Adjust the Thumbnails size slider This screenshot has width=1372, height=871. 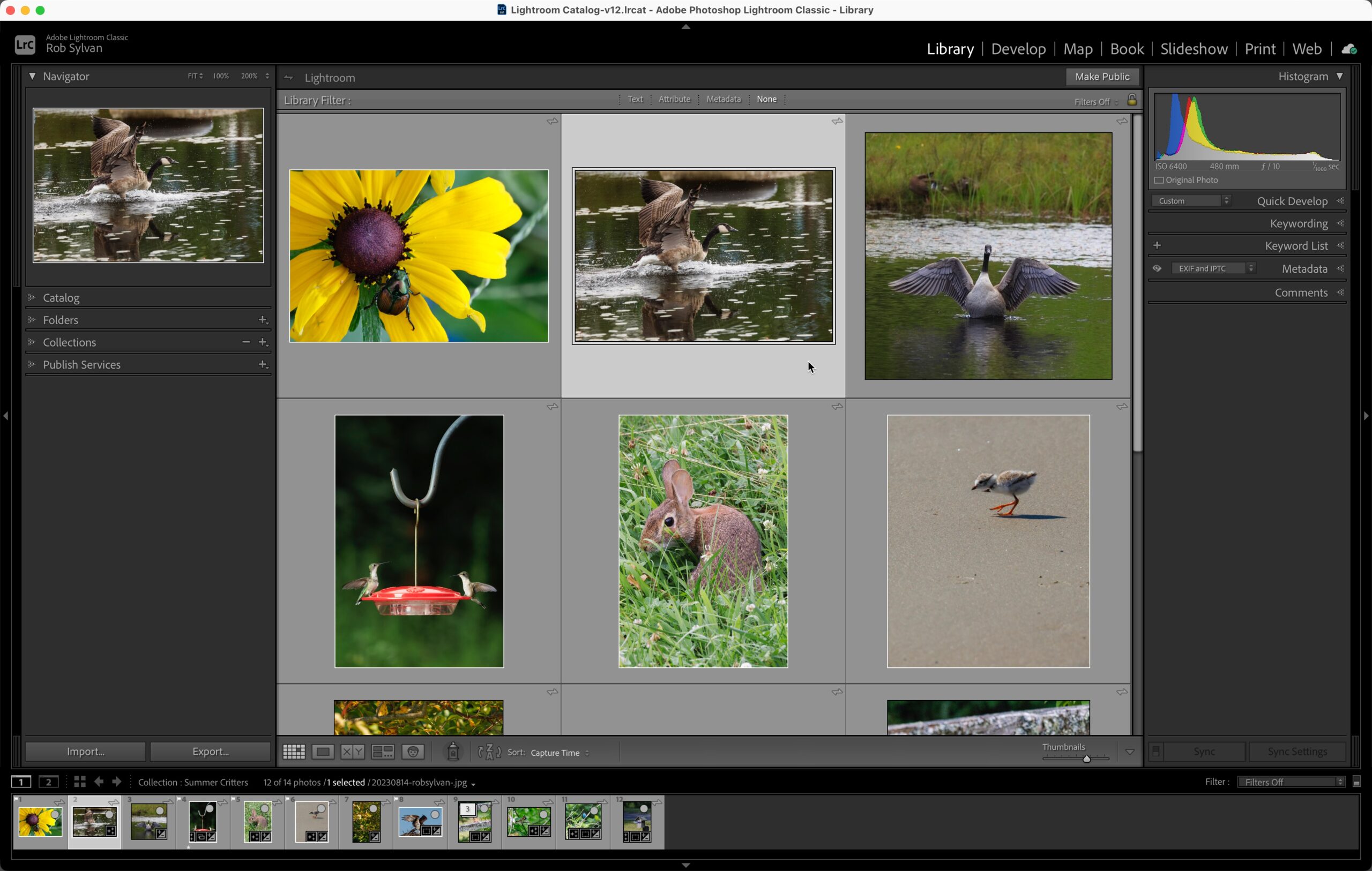point(1086,759)
